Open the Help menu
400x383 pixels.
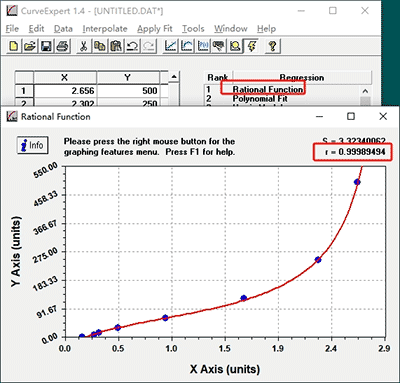tap(266, 29)
